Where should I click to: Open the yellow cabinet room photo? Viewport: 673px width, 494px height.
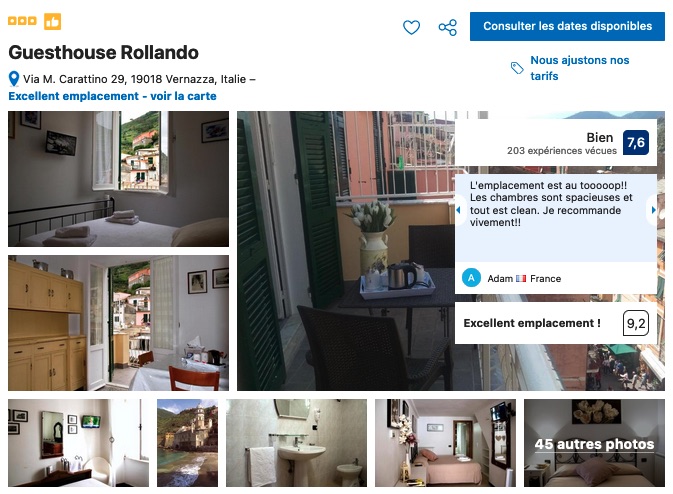[x=118, y=323]
